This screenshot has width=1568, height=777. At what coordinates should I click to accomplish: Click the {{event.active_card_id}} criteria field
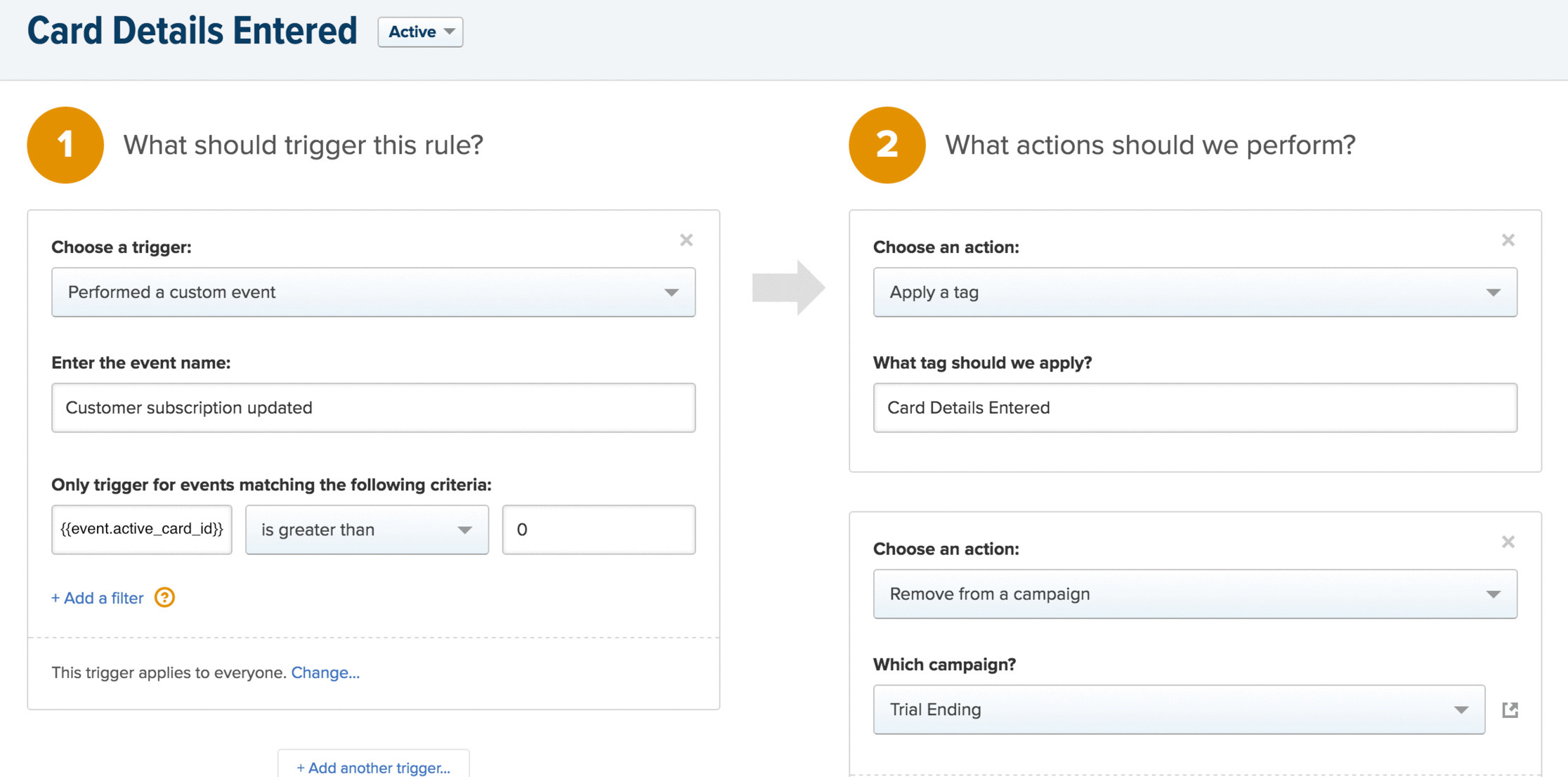pyautogui.click(x=142, y=530)
